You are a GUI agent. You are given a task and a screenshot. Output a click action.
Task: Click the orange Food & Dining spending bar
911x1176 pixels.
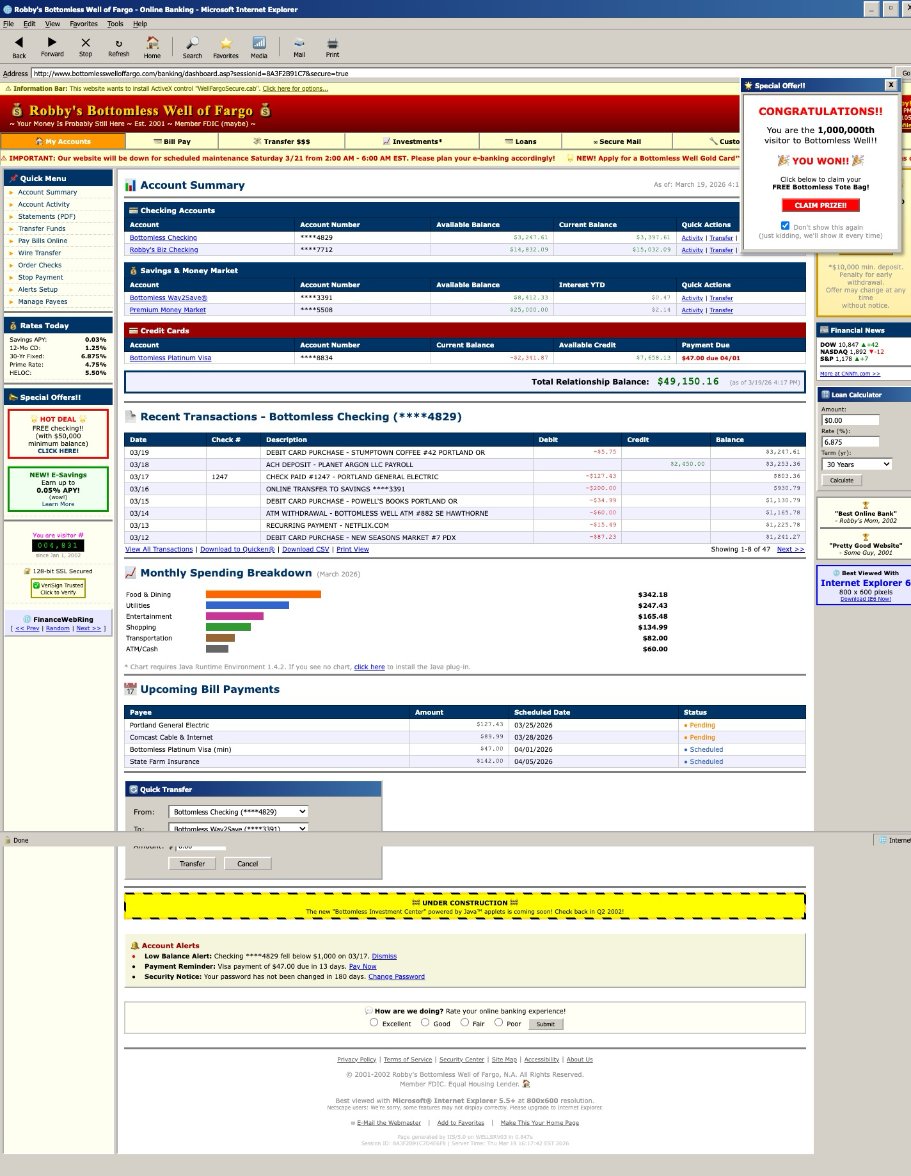(263, 594)
